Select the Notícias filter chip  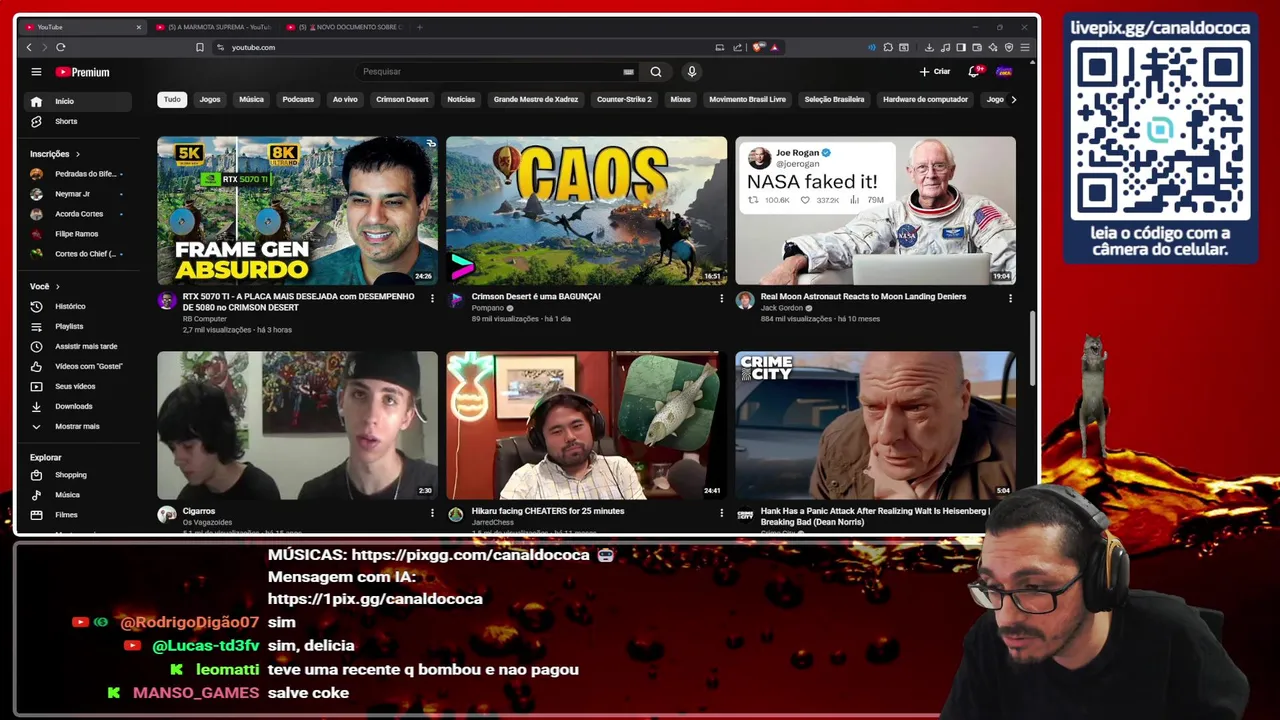(x=461, y=99)
